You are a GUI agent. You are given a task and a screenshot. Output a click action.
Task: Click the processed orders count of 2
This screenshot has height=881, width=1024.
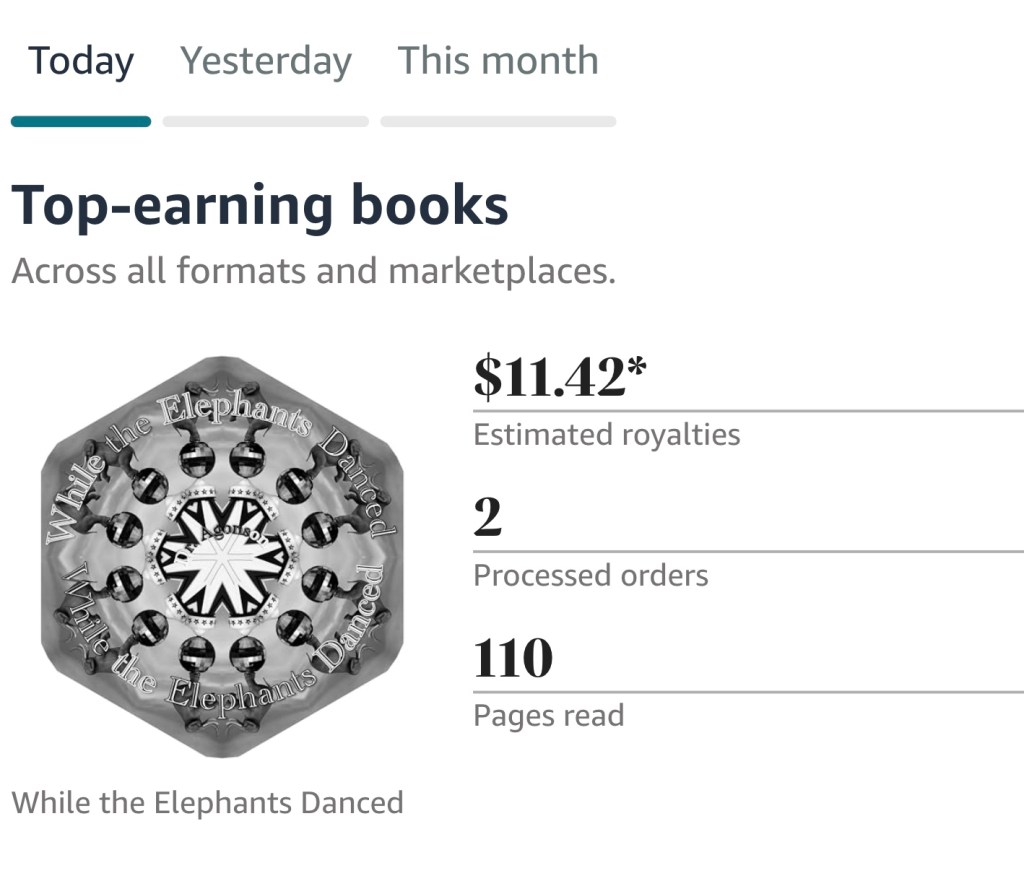tap(487, 518)
